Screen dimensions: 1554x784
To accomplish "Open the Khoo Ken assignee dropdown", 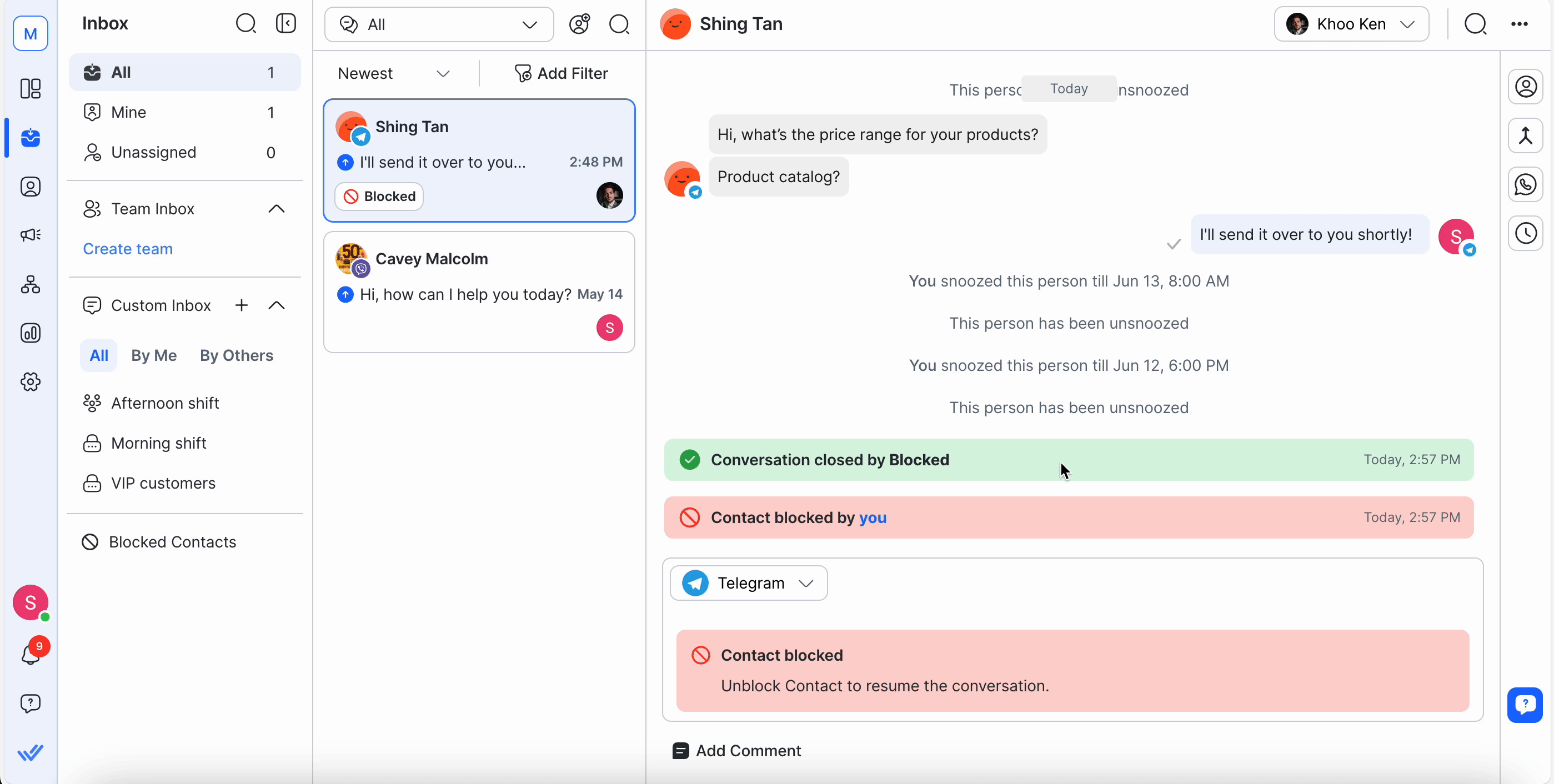I will (1351, 23).
